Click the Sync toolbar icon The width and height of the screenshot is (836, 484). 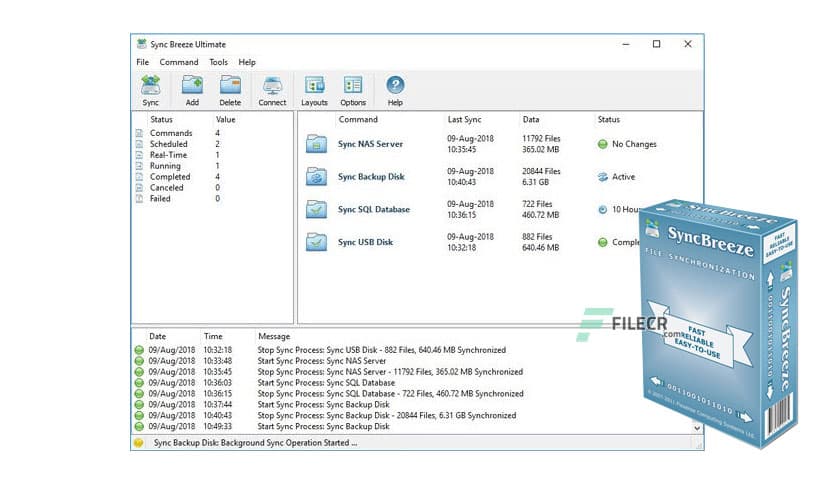coord(150,90)
